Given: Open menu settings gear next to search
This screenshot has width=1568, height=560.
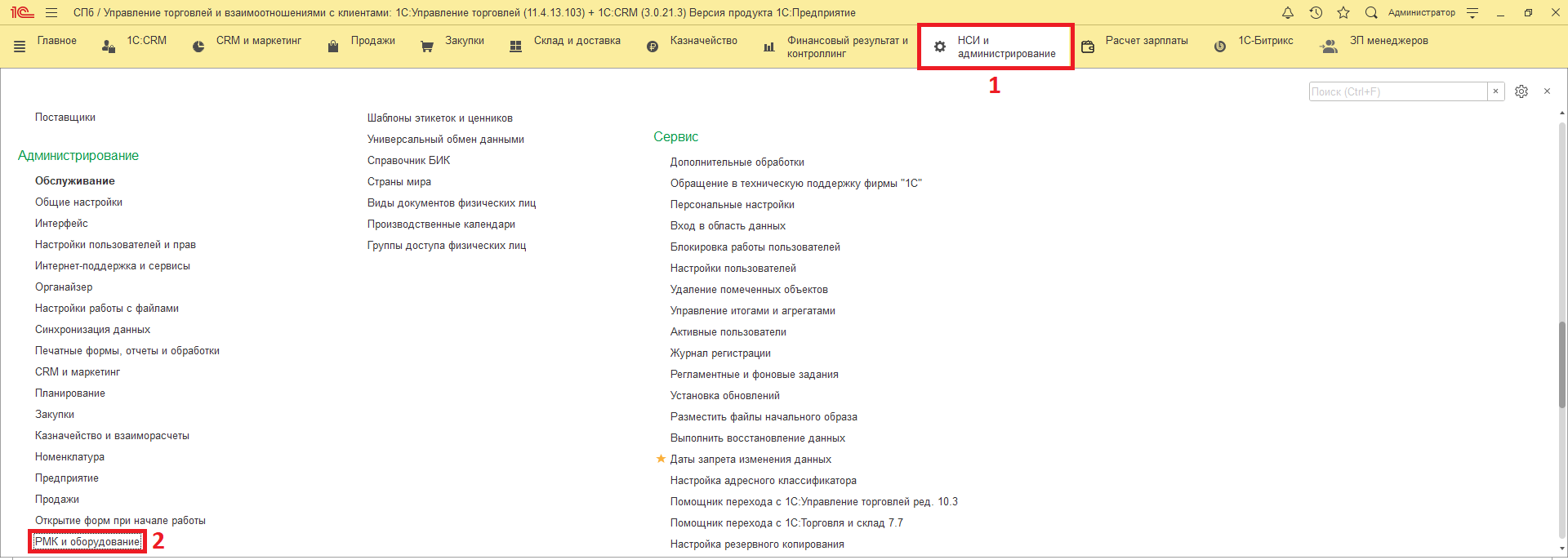Looking at the screenshot, I should click(x=1521, y=91).
